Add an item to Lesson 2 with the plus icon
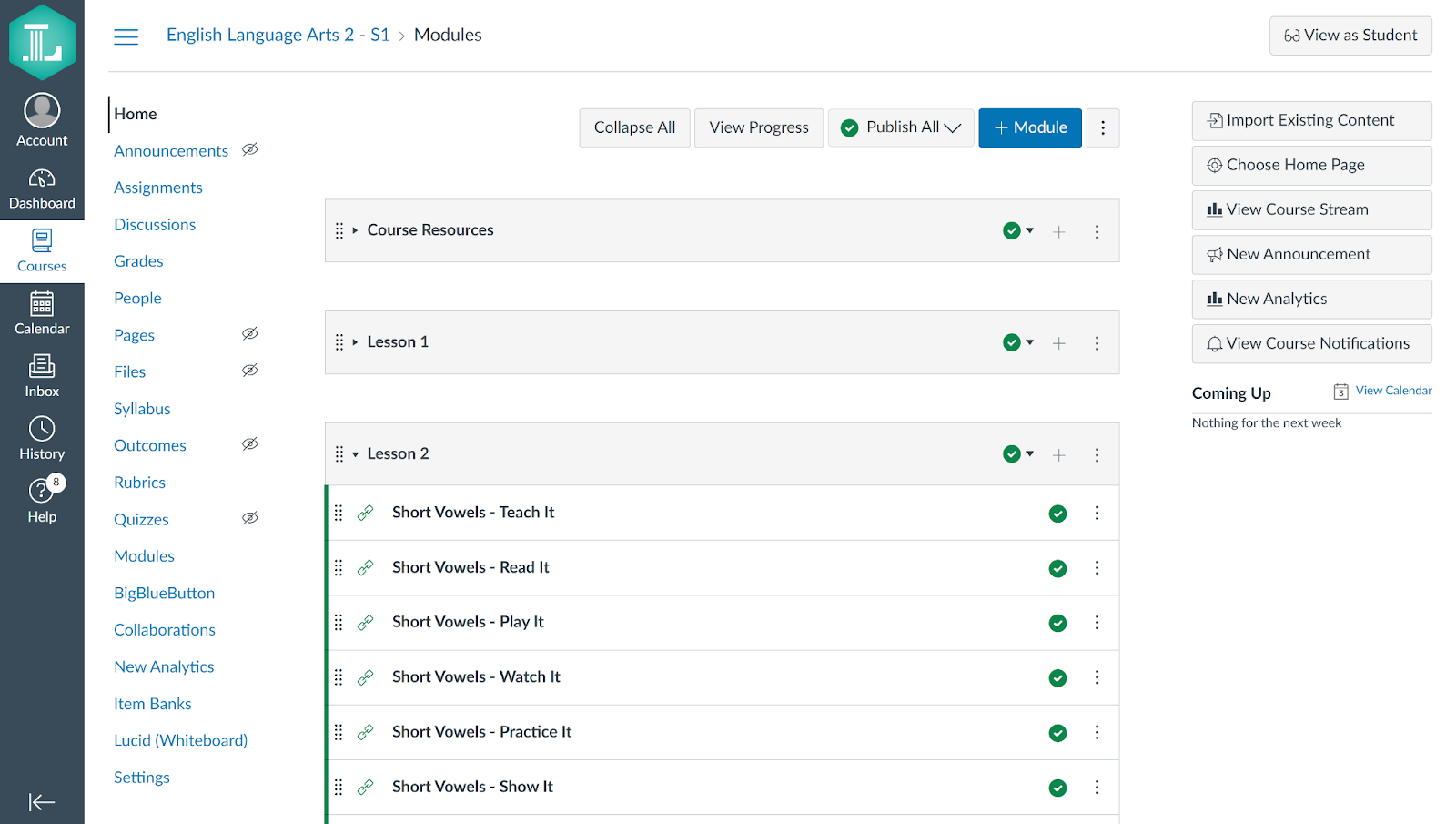 1058,454
